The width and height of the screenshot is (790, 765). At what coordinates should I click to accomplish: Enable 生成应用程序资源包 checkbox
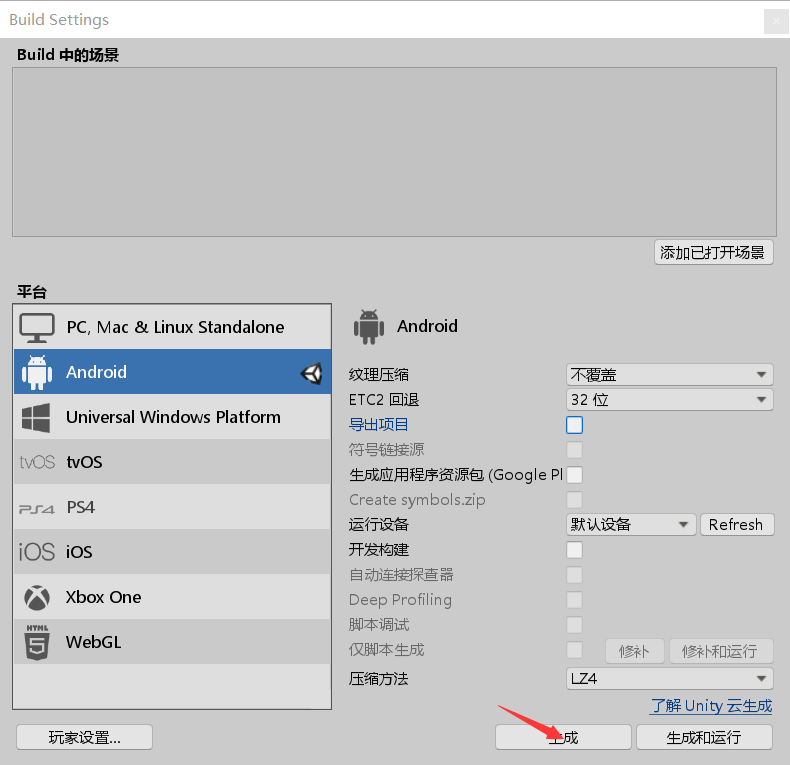[x=574, y=475]
